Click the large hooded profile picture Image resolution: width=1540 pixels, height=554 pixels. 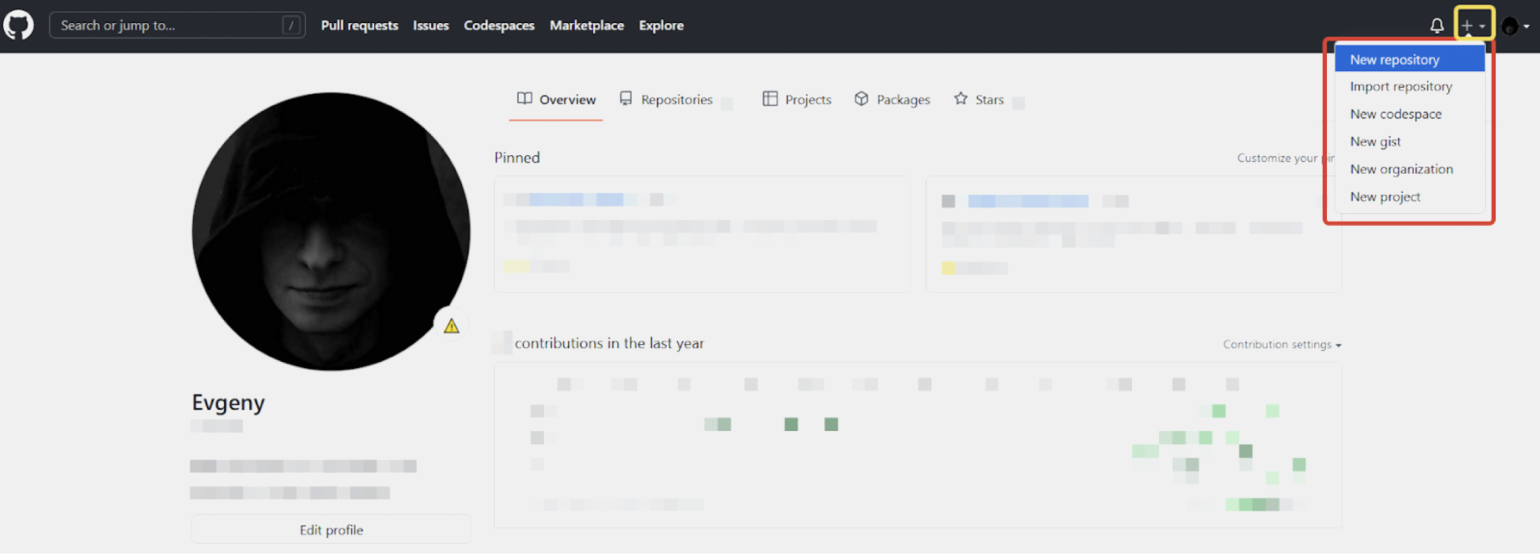(330, 231)
